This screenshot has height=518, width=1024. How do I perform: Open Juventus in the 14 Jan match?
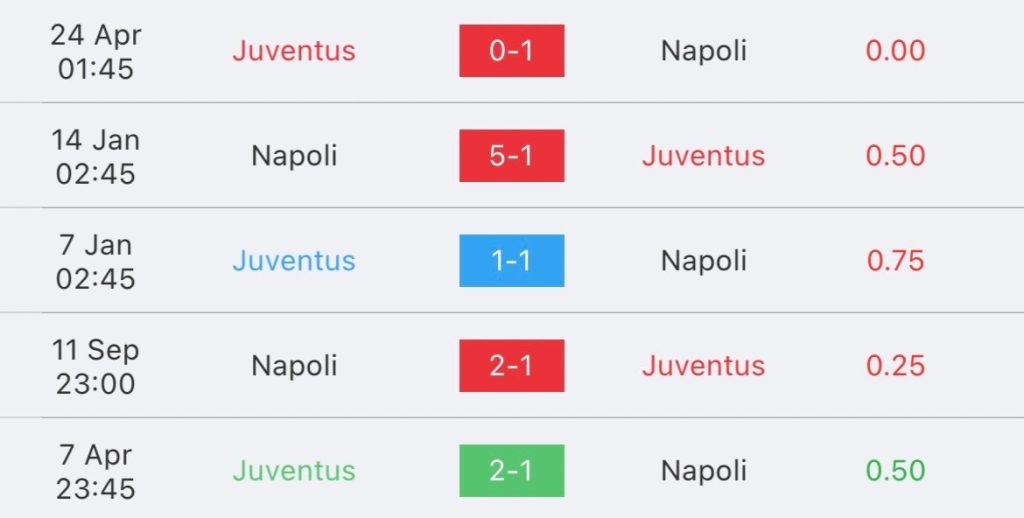click(704, 156)
